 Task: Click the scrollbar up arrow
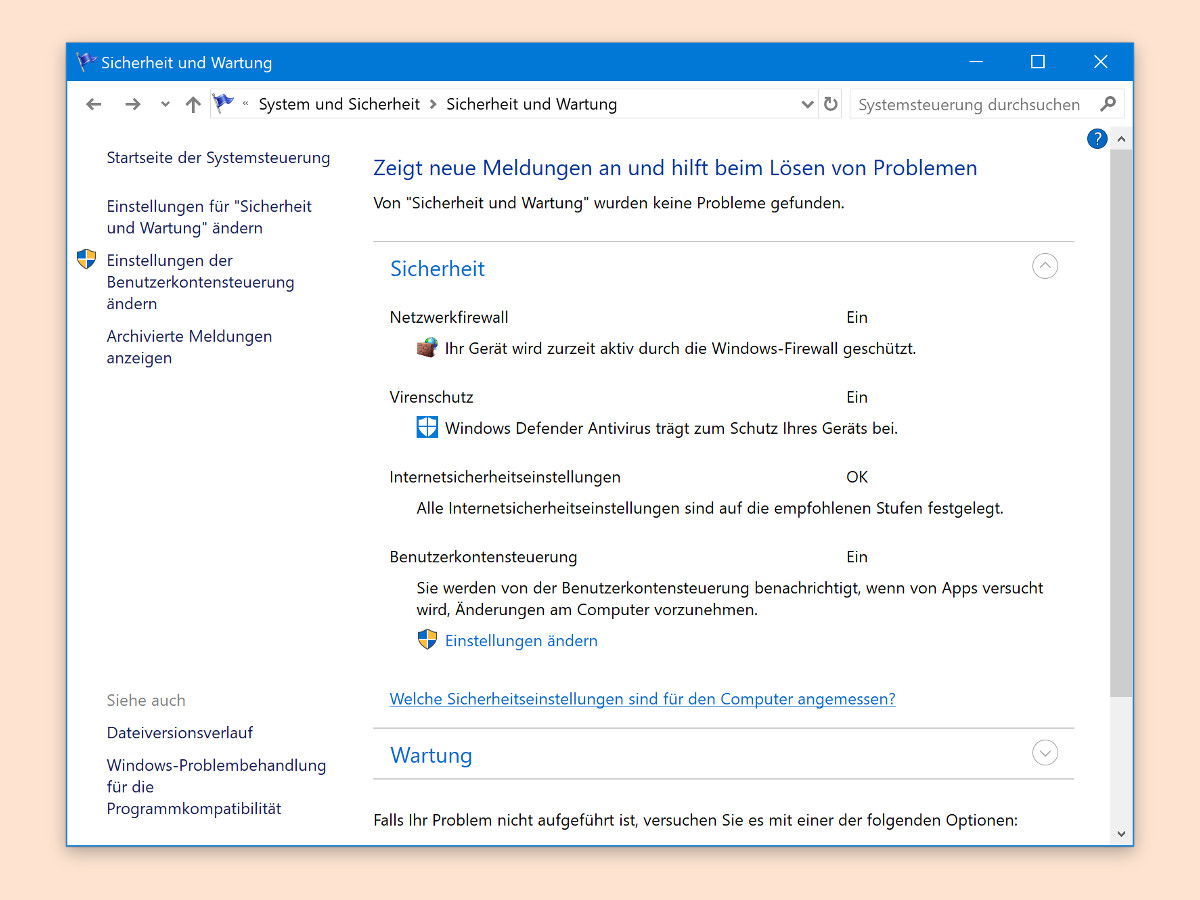pos(1121,139)
